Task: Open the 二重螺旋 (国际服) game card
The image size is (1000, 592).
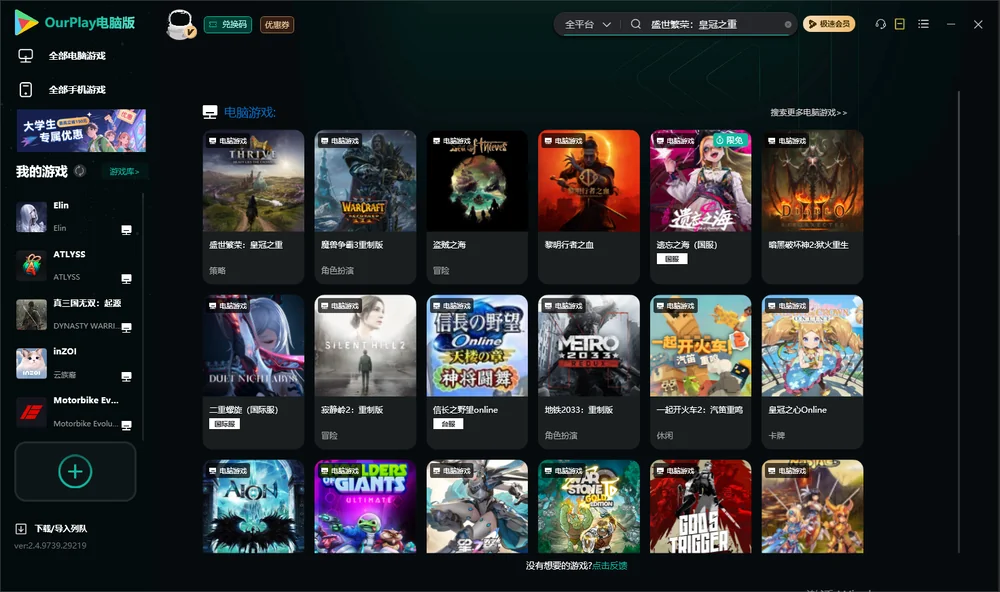Action: [253, 372]
